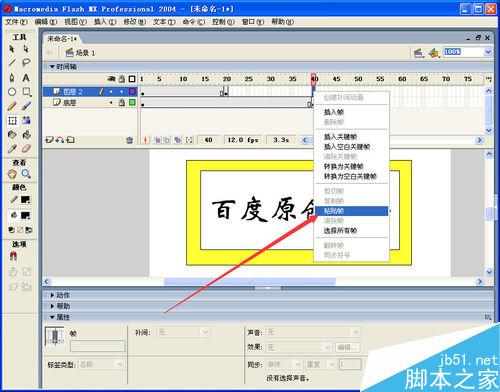Screen dimensions: 500x392
Task: Click the Center Frame timeline icon
Action: (145, 140)
